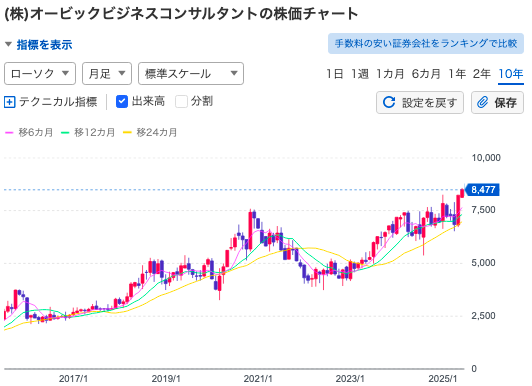
Task: Select the 10年 time range
Action: point(511,74)
